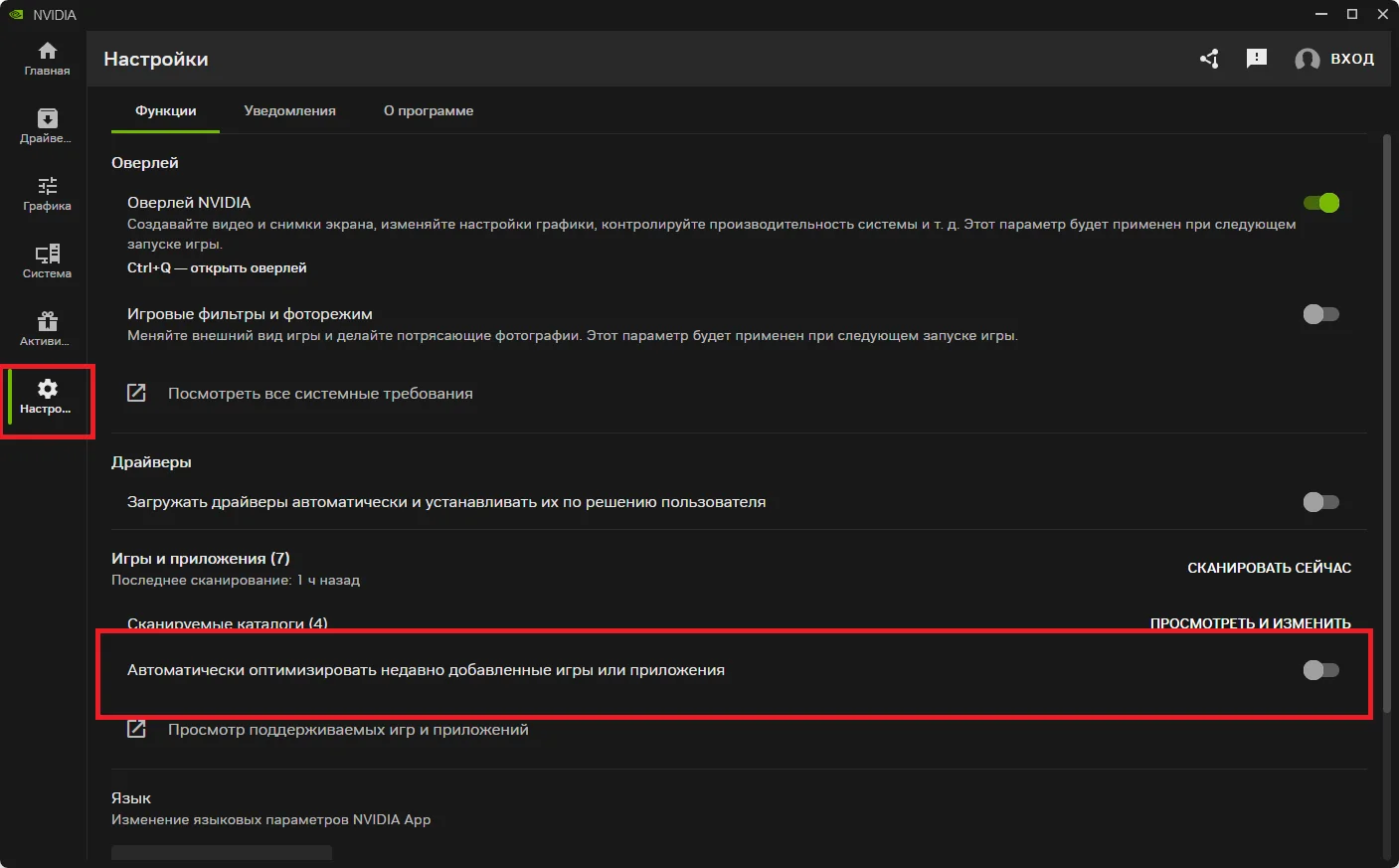Enable automatic game optimization toggle
Viewport: 1399px width, 868px height.
pyautogui.click(x=1320, y=670)
